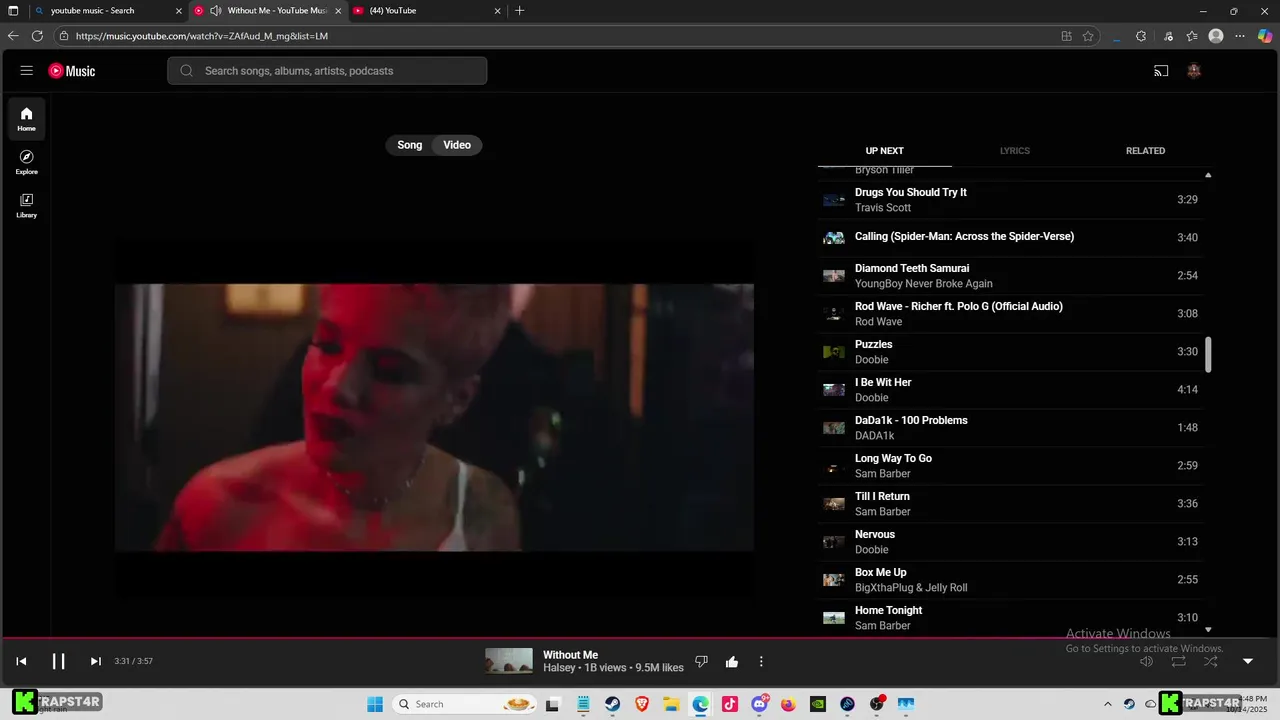
Task: Select 'Home Tonight' by Sam Barber in queue
Action: click(1010, 618)
